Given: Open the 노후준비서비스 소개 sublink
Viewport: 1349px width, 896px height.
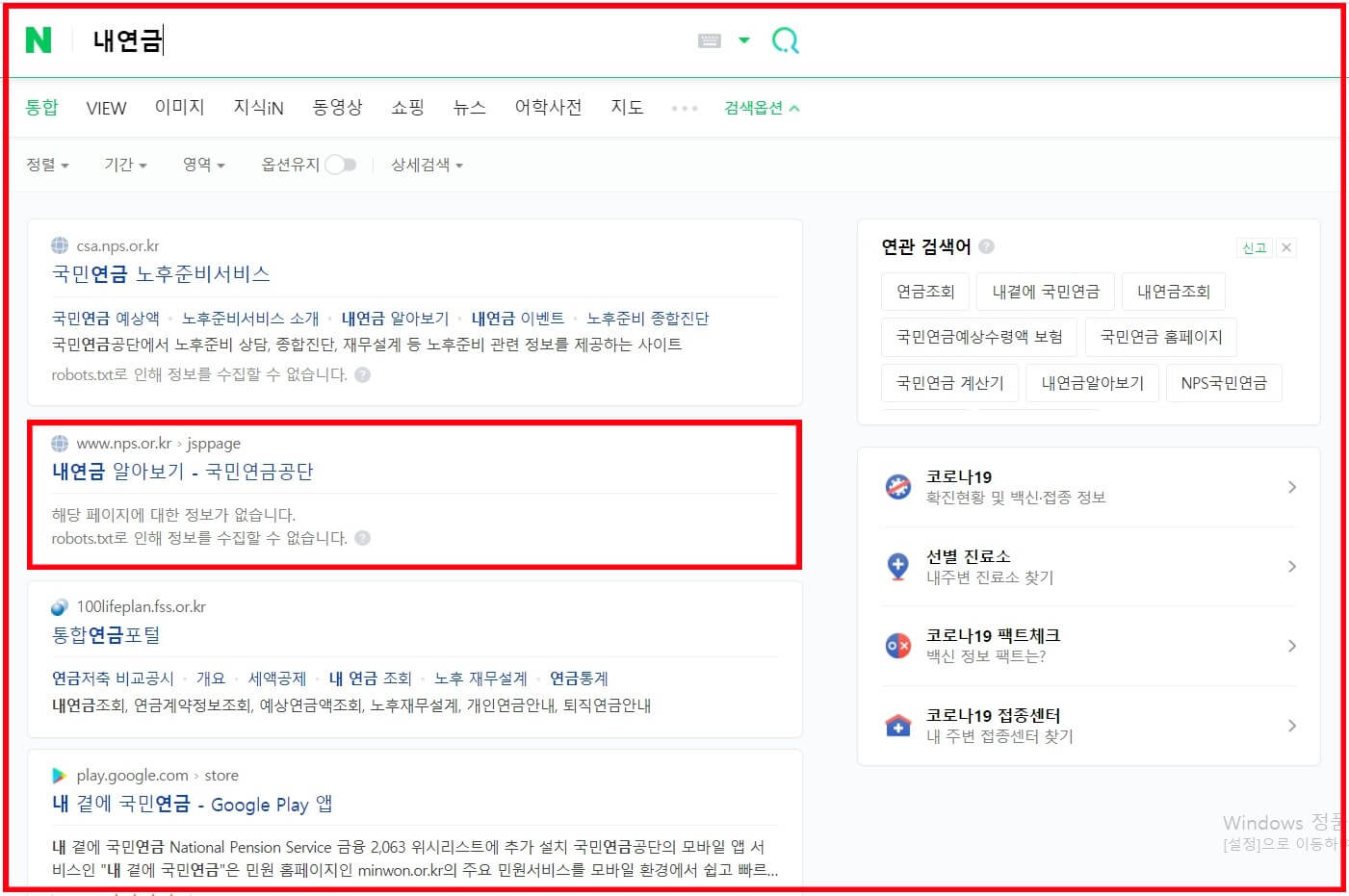Looking at the screenshot, I should 250,318.
